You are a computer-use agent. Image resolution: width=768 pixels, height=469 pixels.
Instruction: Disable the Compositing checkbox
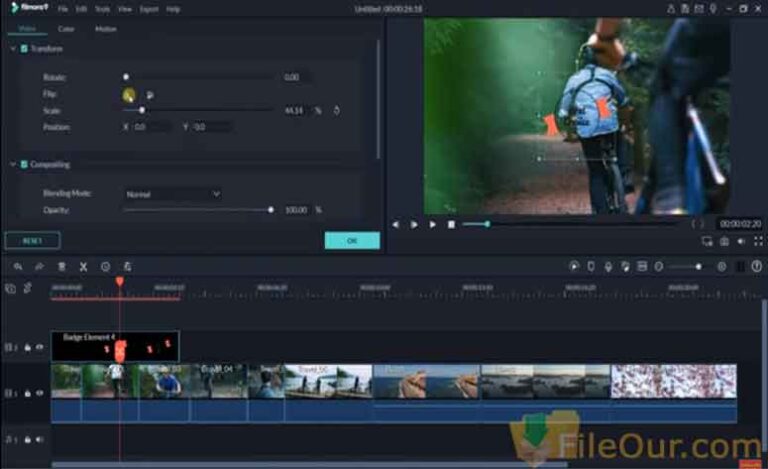[24, 164]
